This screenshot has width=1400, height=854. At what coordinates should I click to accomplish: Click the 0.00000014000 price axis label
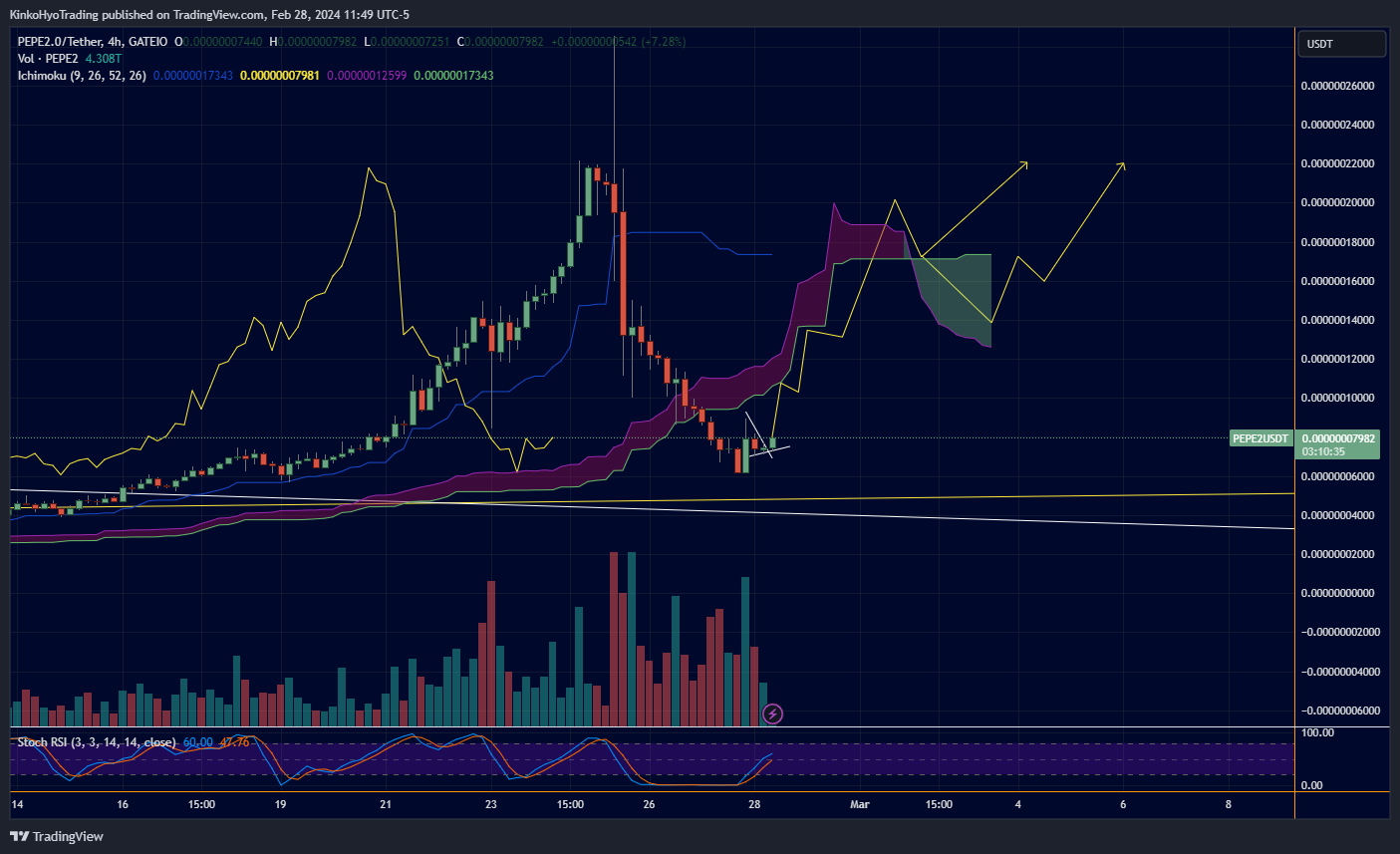pos(1338,320)
